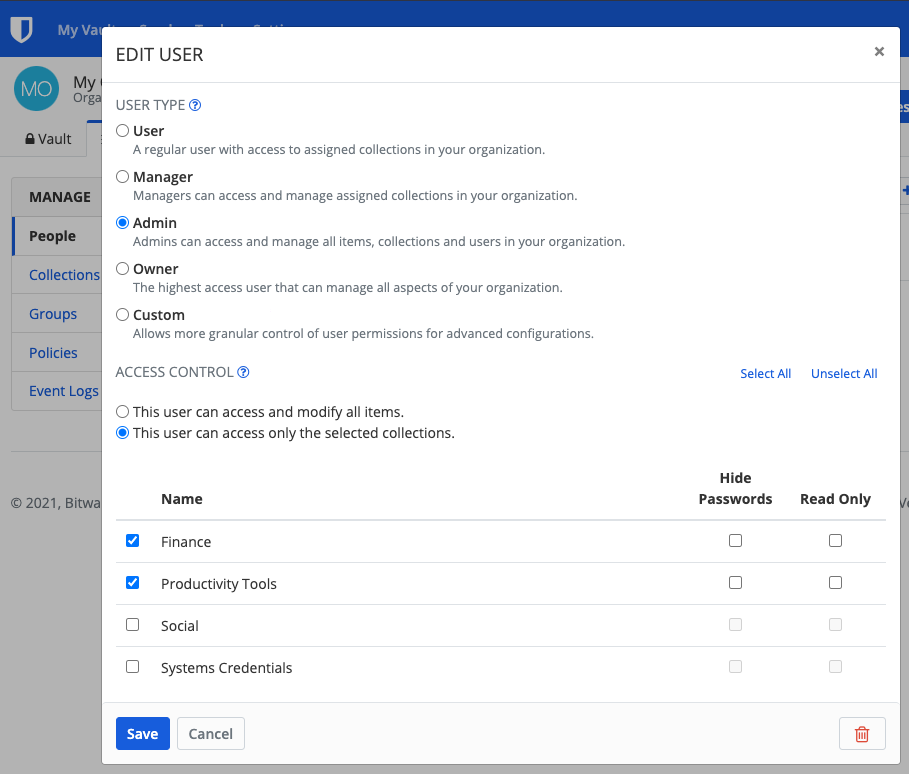Close the Edit User dialog
Image resolution: width=909 pixels, height=774 pixels.
point(879,52)
